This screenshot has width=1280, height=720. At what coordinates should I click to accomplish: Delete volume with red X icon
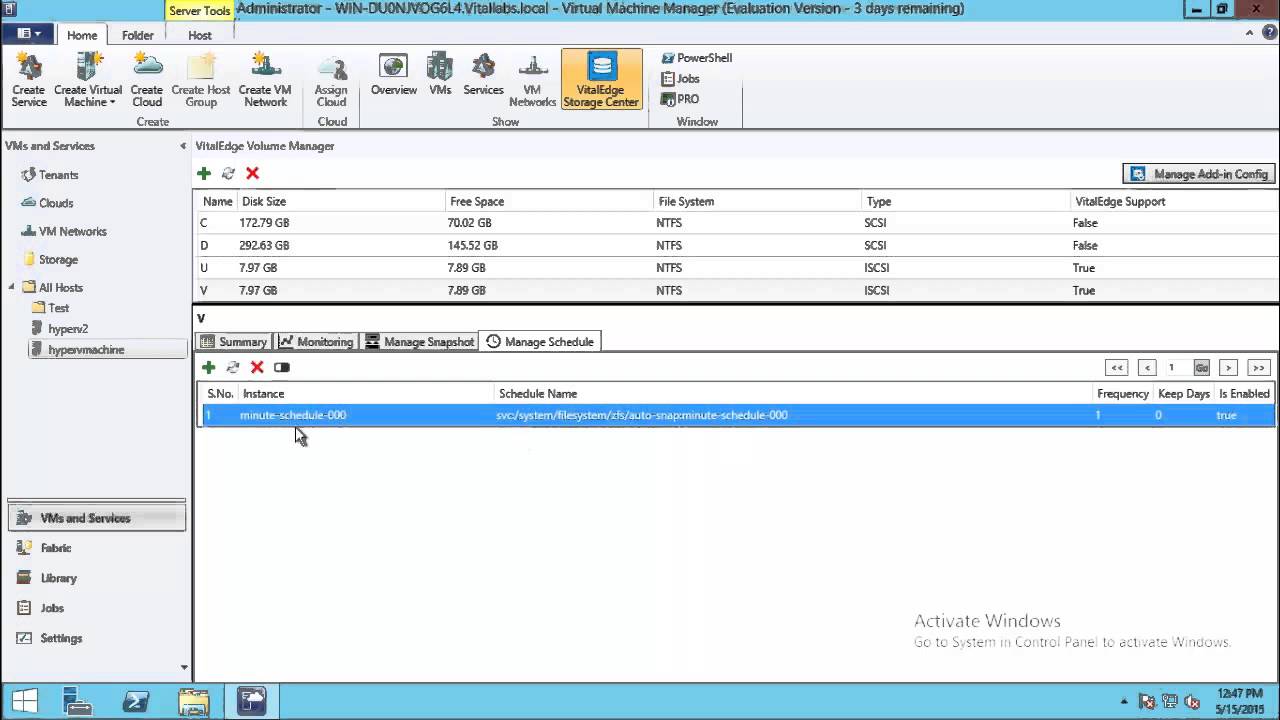coord(252,174)
